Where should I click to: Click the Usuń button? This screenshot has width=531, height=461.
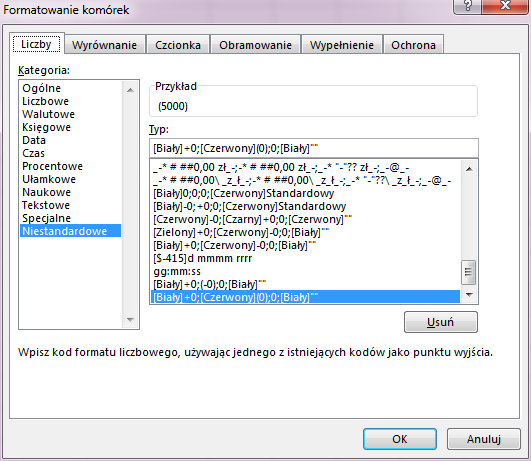point(441,322)
